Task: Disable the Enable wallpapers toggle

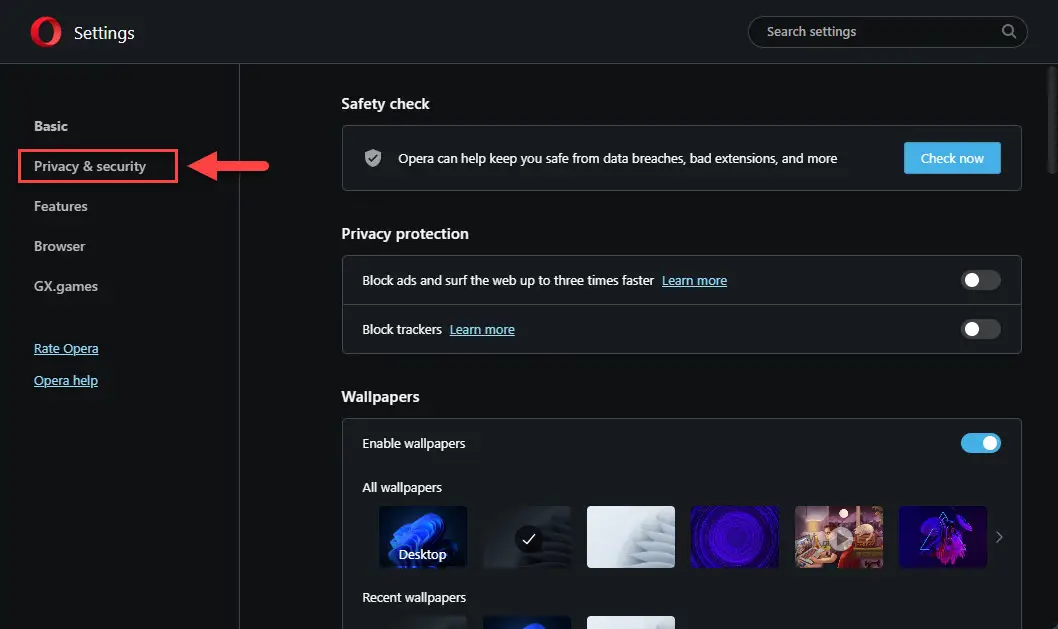Action: click(x=980, y=443)
